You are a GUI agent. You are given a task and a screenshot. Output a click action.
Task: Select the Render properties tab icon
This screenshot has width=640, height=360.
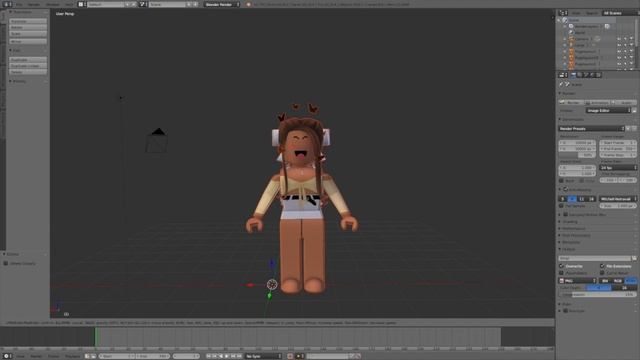573,75
